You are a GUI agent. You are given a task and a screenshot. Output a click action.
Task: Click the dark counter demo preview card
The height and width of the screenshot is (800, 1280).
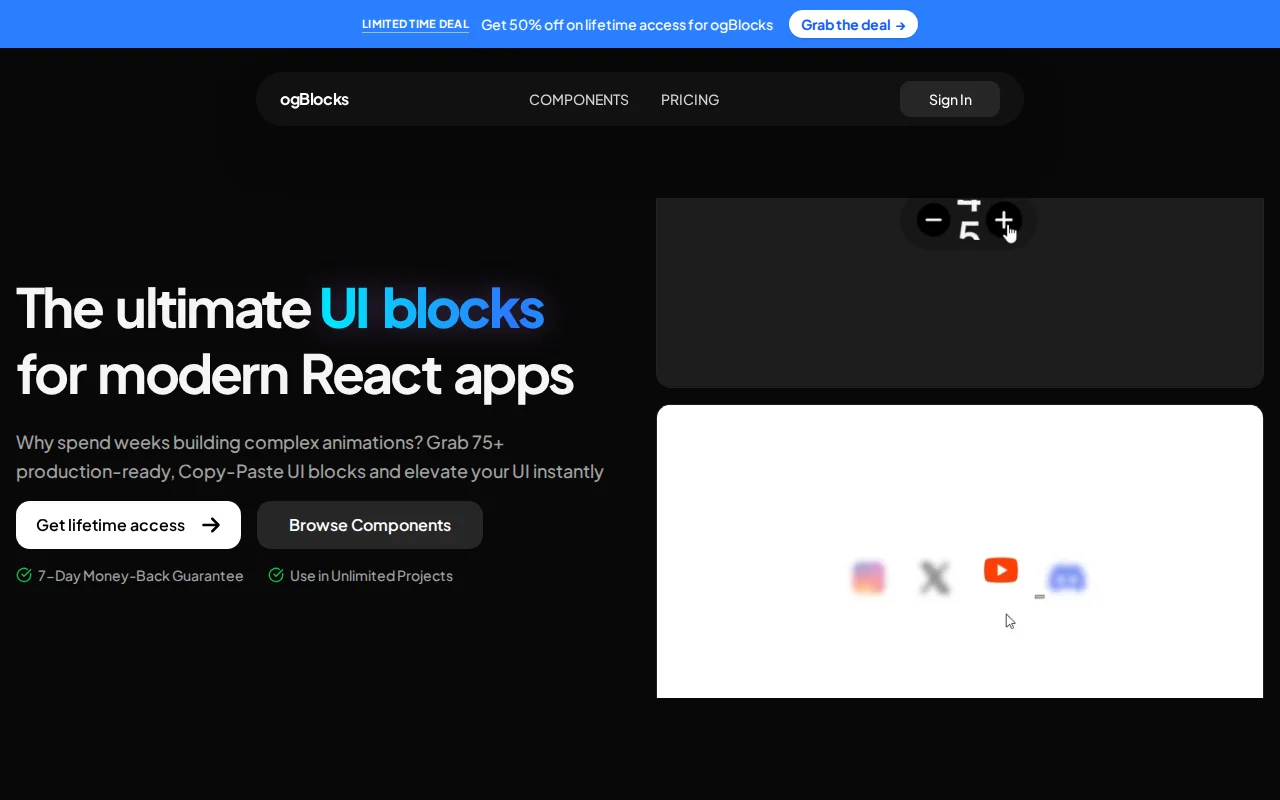click(960, 293)
